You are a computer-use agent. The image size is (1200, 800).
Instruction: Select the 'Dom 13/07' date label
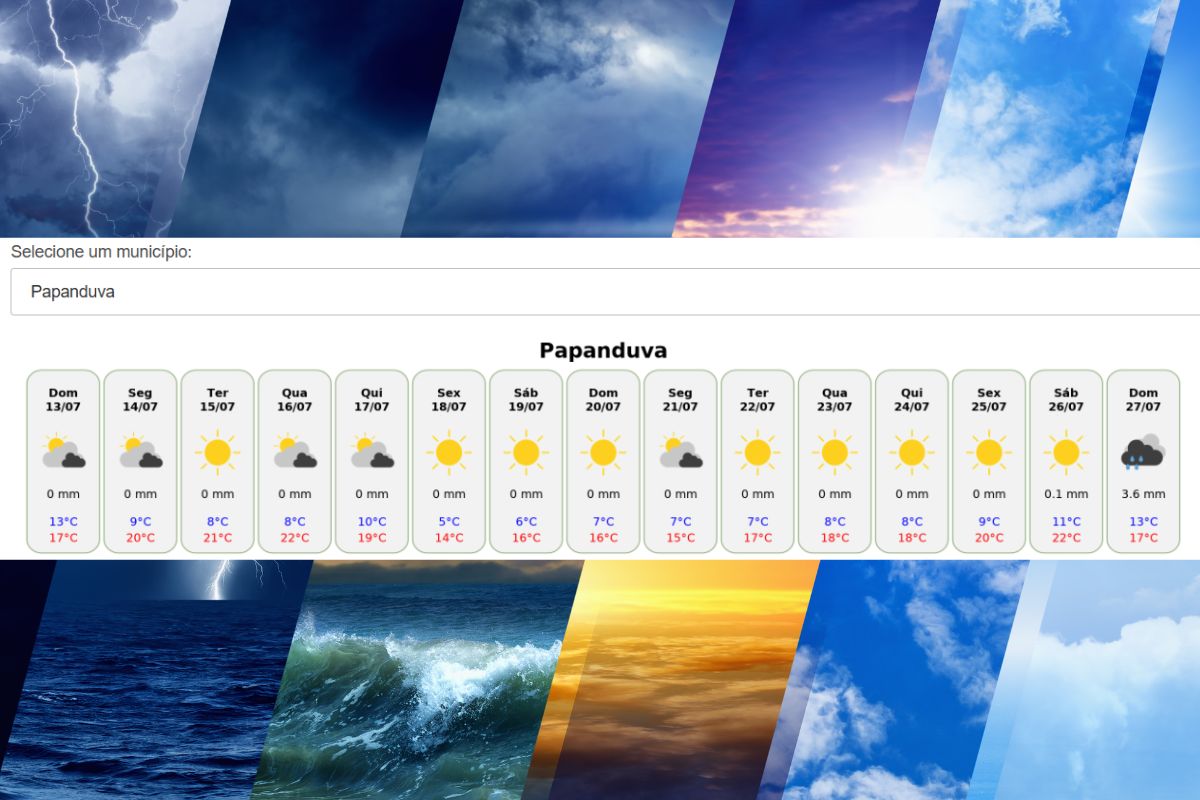(x=63, y=400)
